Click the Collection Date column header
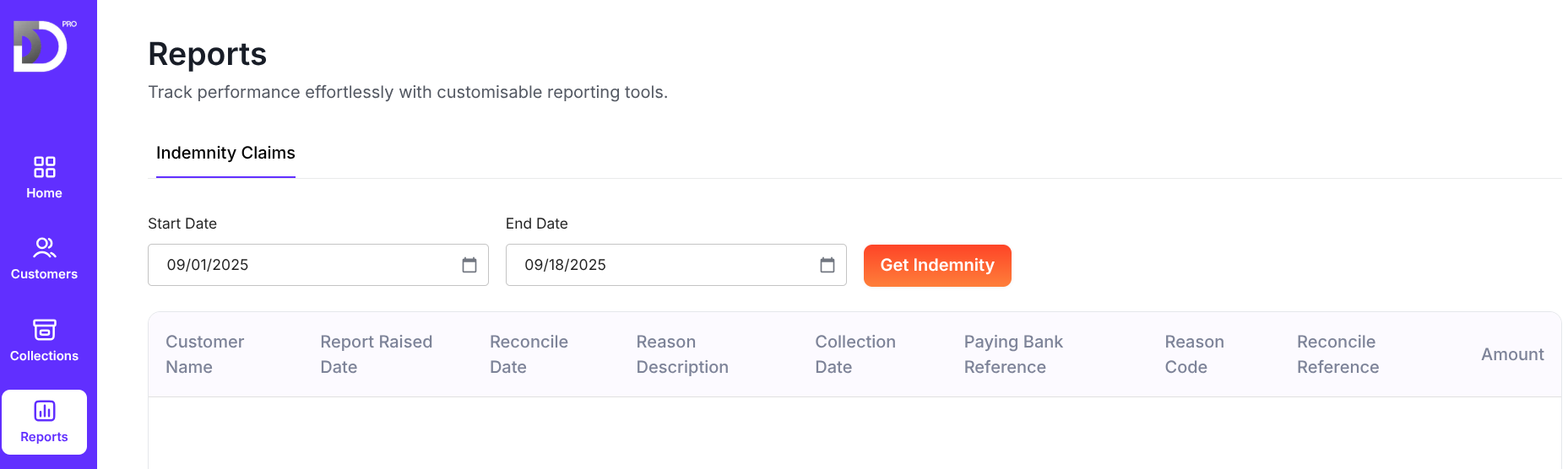This screenshot has height=469, width=1568. pyautogui.click(x=855, y=354)
